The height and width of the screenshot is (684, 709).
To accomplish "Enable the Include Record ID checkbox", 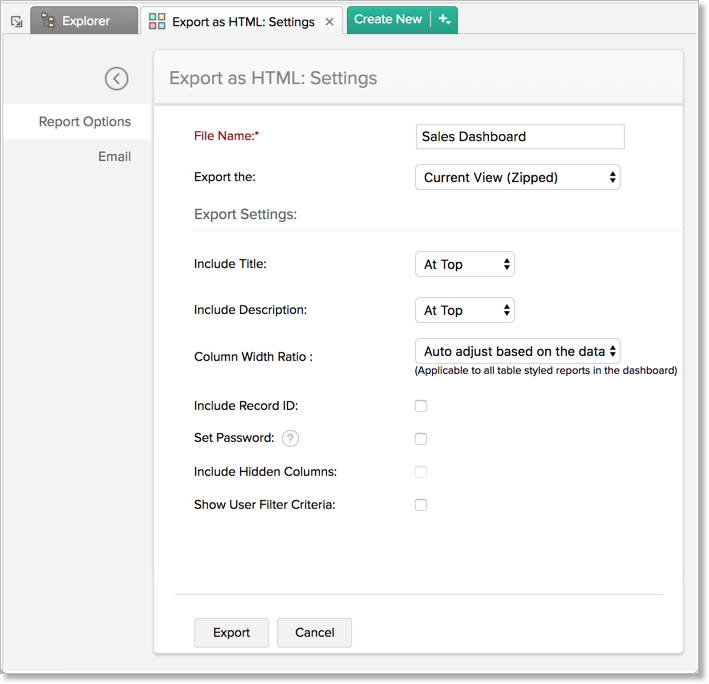I will (421, 406).
